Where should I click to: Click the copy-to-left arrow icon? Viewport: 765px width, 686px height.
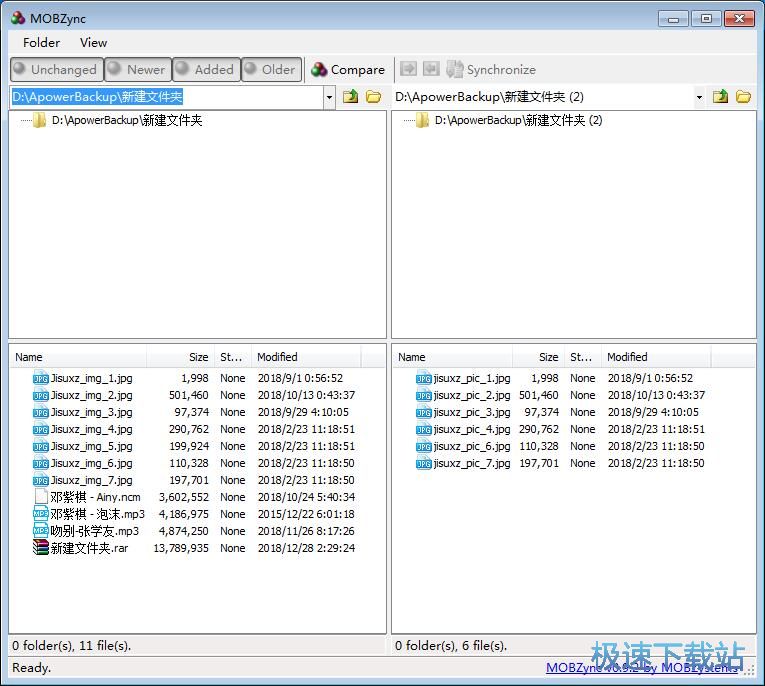pos(431,69)
